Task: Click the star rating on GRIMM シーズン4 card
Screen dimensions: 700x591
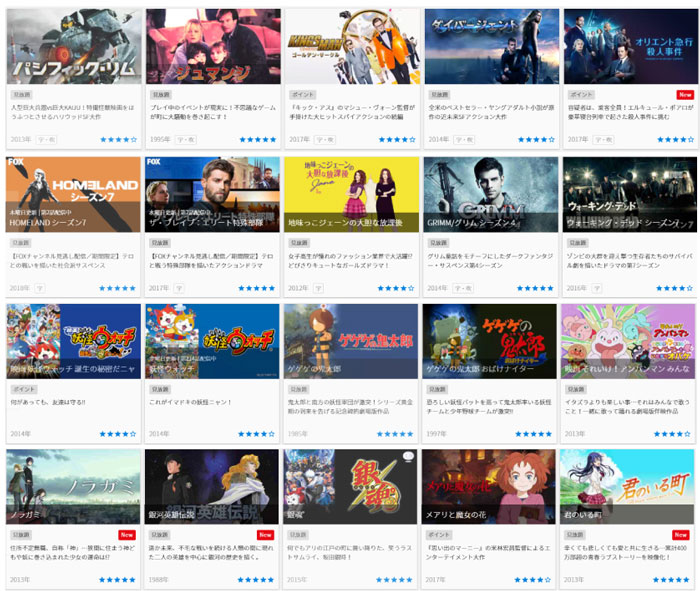Action: coord(535,288)
